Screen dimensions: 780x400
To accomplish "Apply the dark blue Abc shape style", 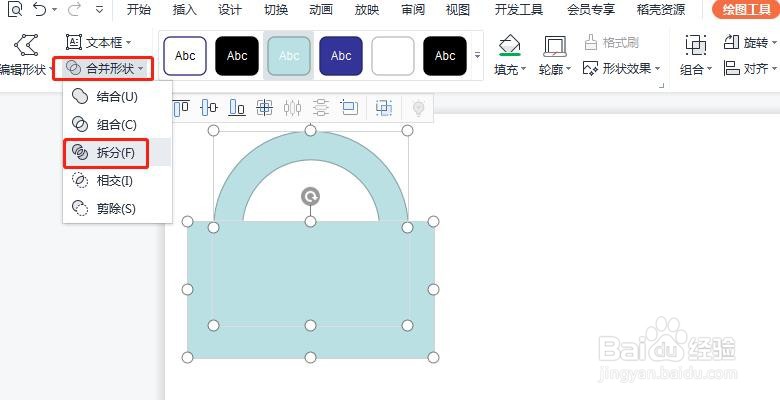I will [341, 56].
